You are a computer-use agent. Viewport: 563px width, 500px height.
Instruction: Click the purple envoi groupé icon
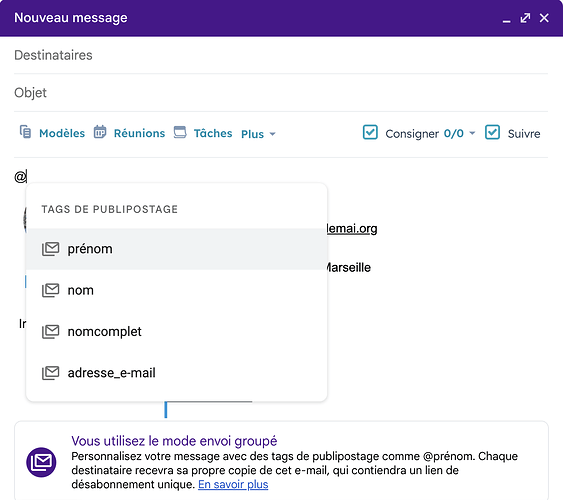pyautogui.click(x=41, y=462)
